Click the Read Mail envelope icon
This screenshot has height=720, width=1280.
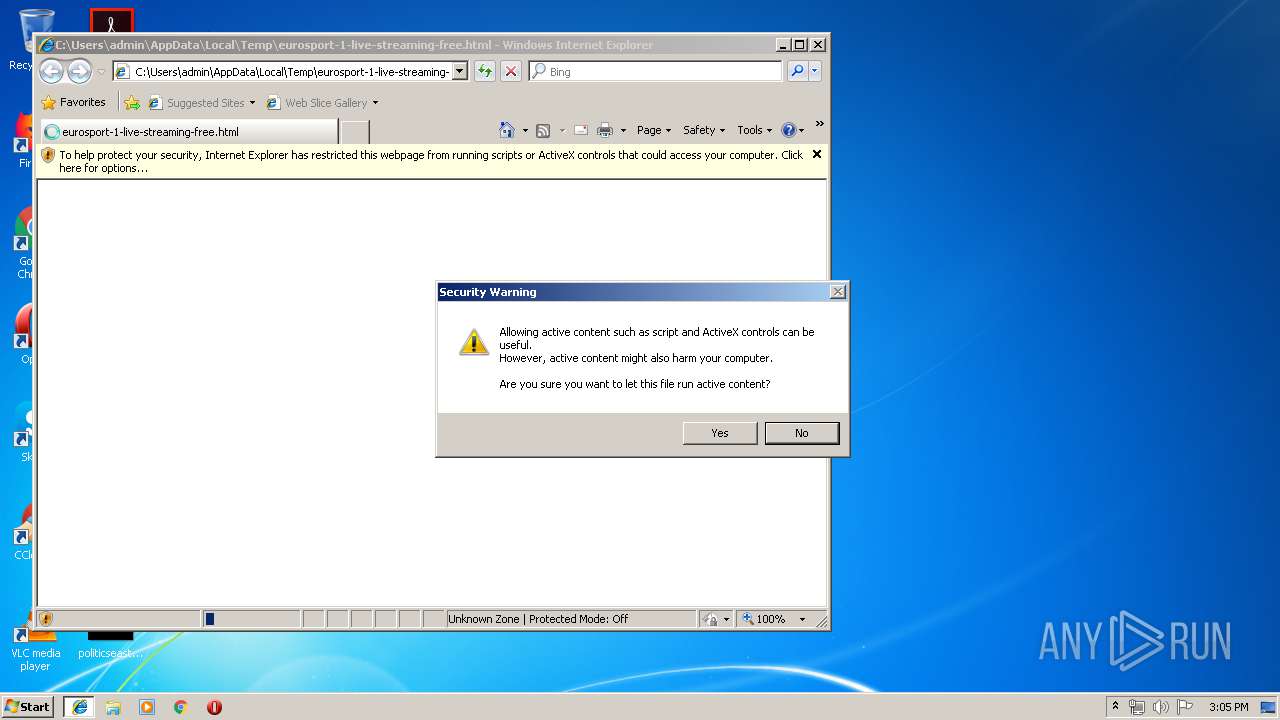coord(580,130)
